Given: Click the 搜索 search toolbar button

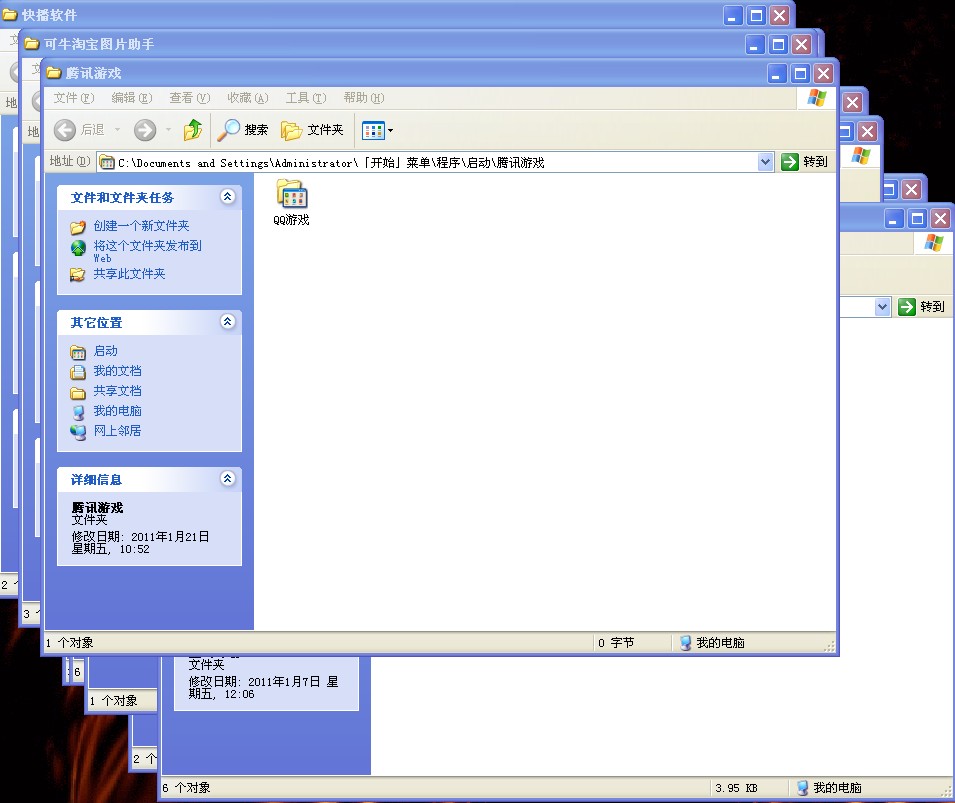Looking at the screenshot, I should point(242,130).
